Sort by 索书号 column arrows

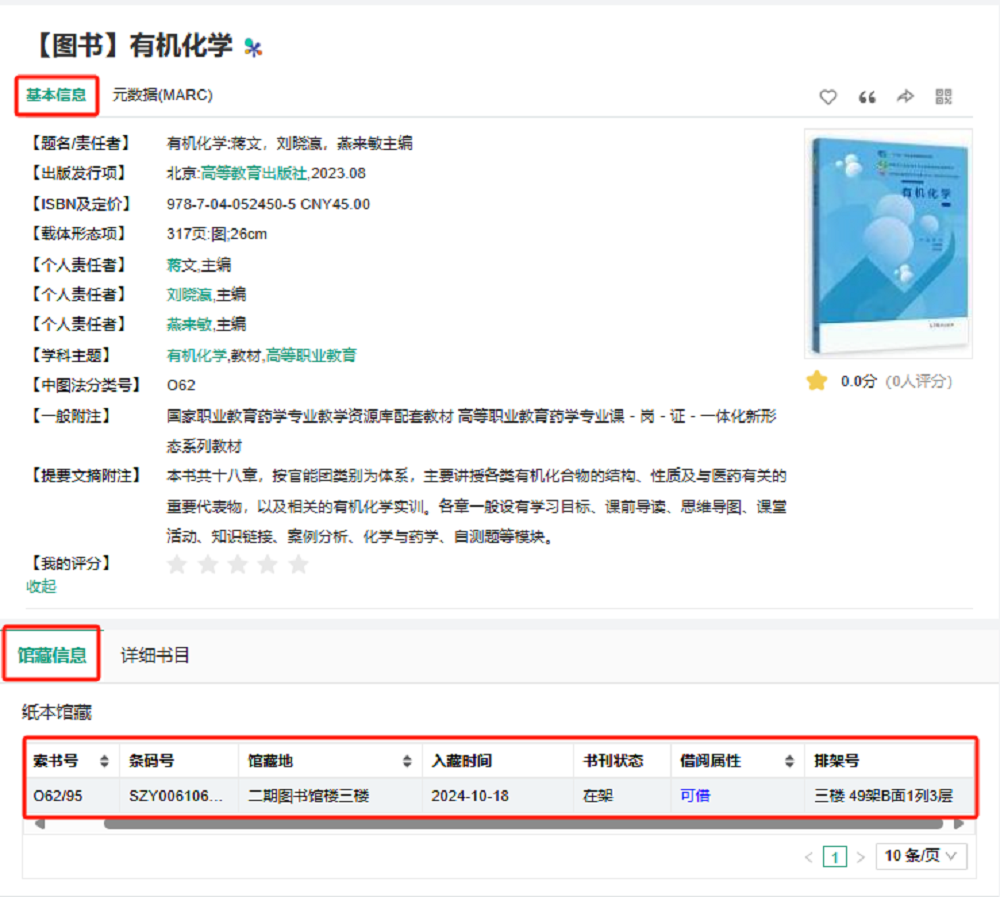click(105, 761)
